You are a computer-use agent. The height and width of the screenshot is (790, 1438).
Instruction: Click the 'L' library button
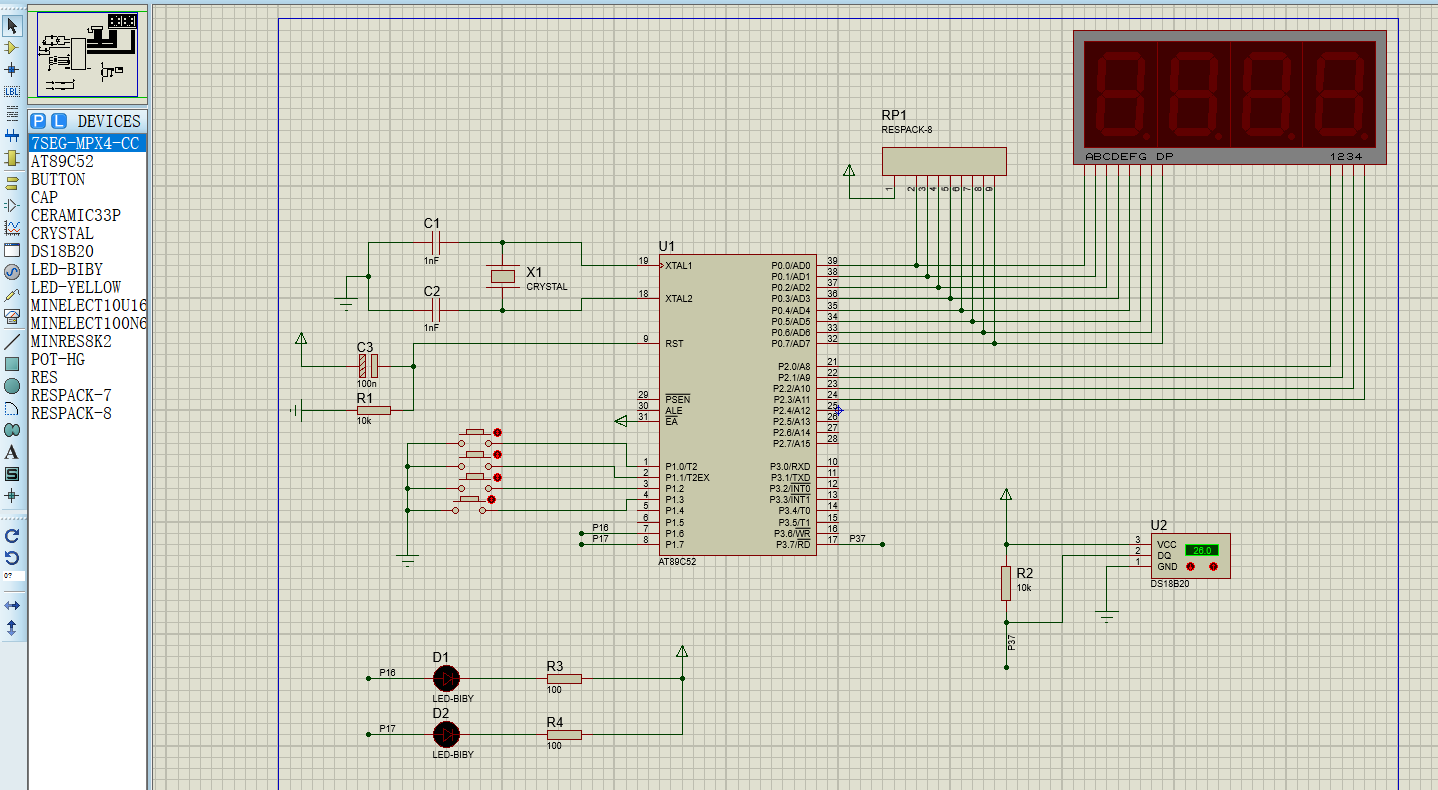(x=59, y=121)
